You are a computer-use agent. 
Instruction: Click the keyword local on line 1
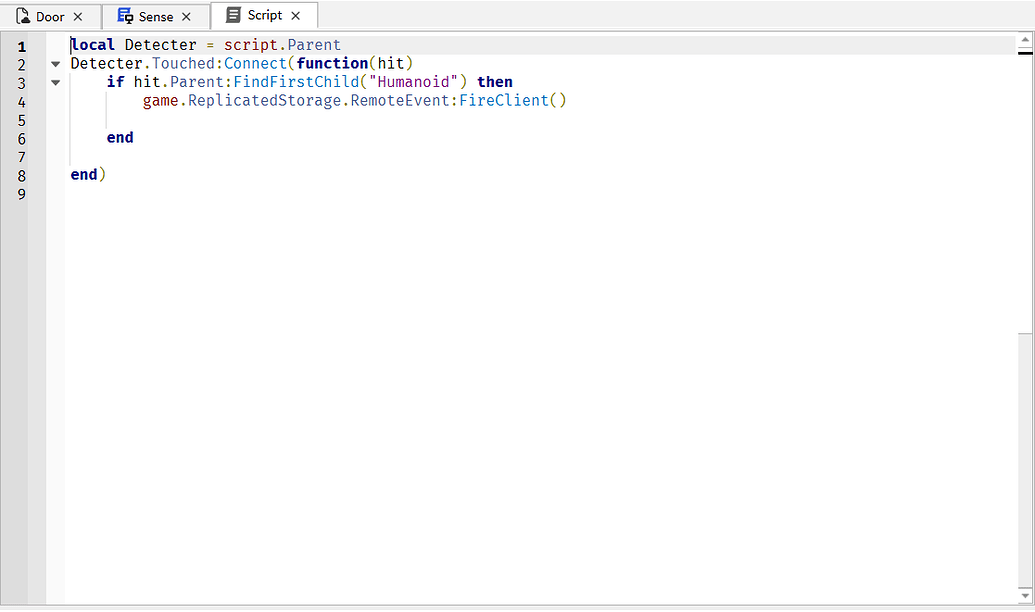click(x=92, y=44)
